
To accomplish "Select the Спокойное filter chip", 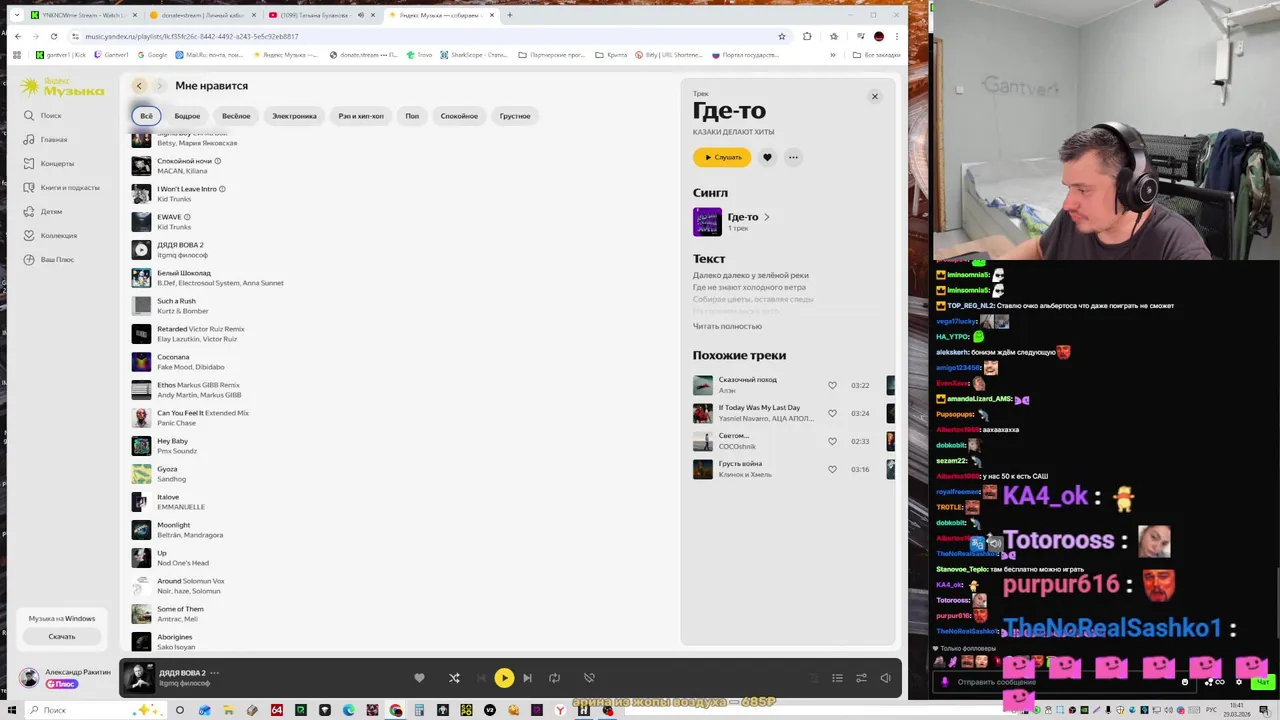I will pos(459,116).
